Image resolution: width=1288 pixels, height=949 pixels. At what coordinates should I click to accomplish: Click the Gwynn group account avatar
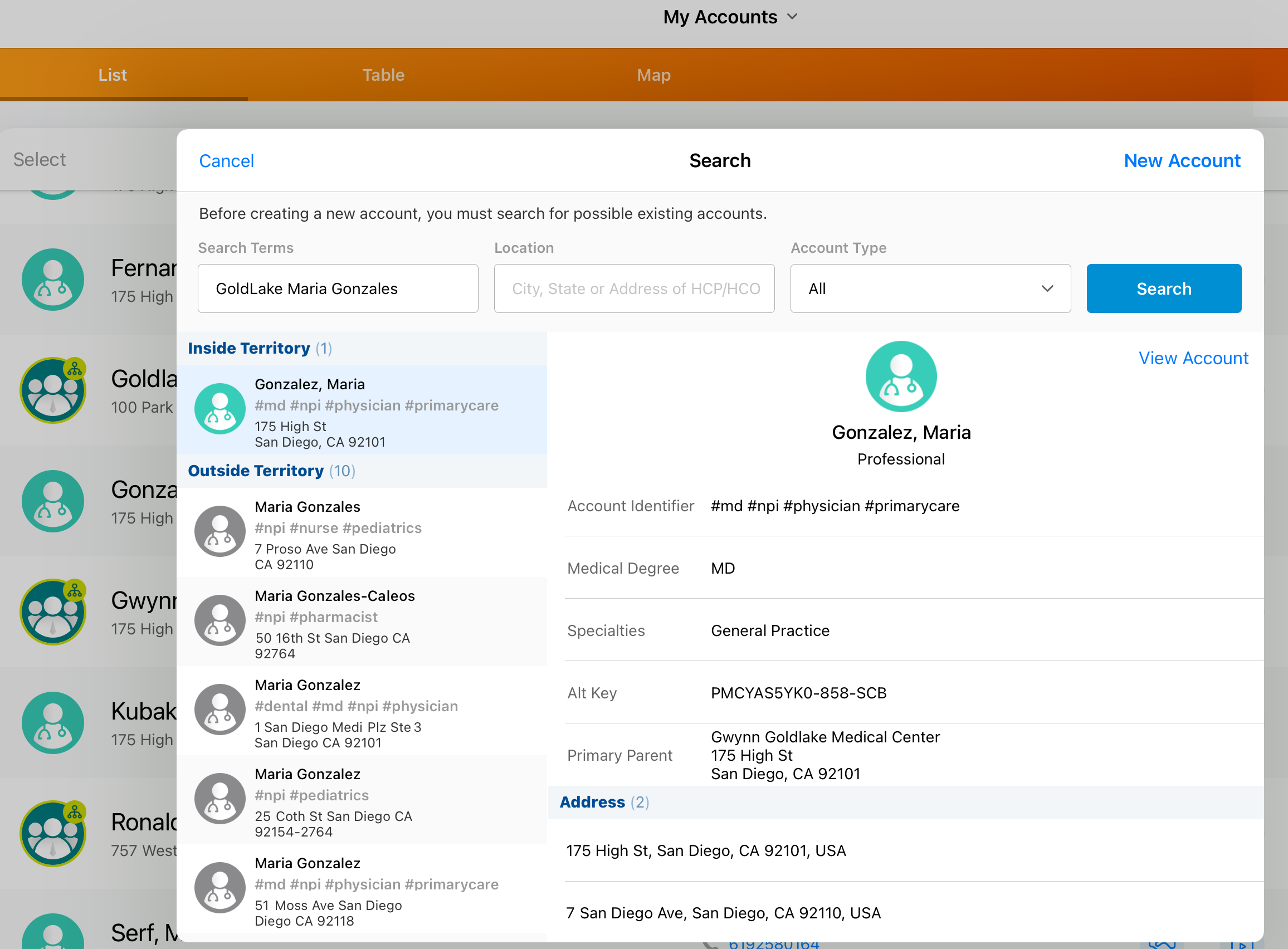point(53,612)
